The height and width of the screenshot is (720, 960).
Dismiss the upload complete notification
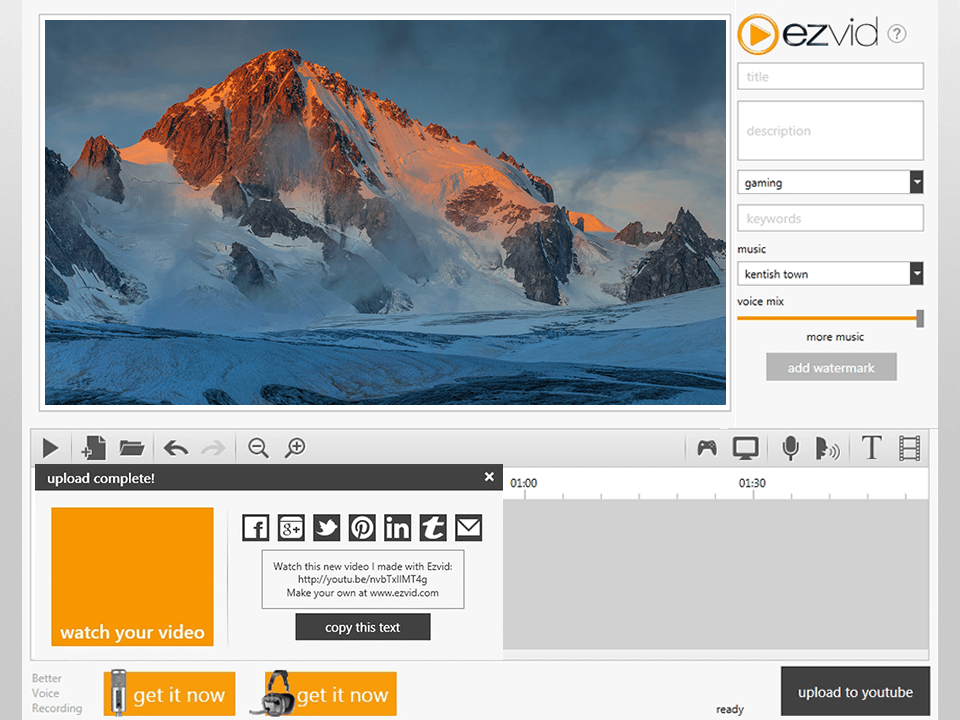point(489,477)
